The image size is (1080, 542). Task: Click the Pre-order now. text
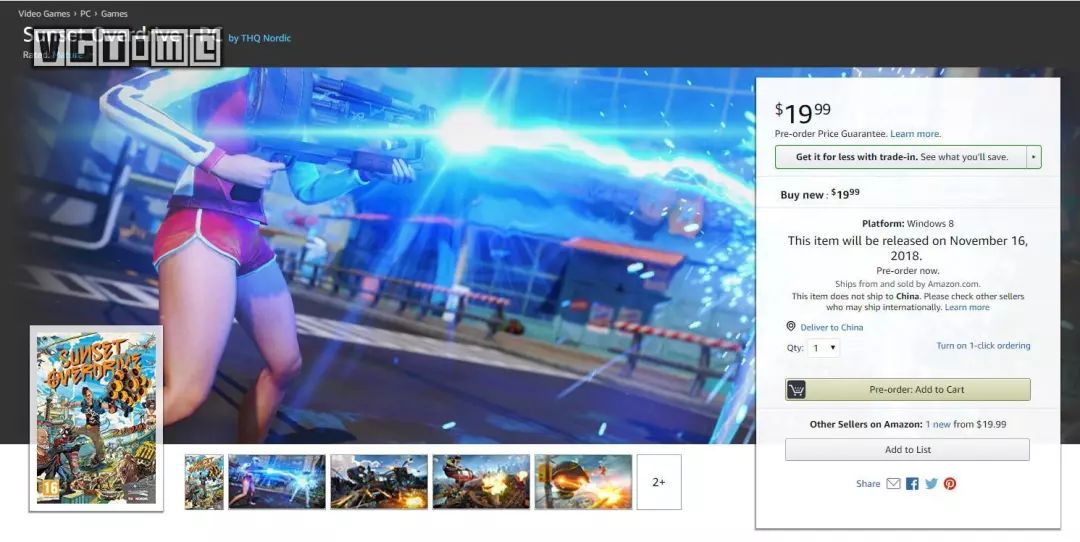pos(908,271)
